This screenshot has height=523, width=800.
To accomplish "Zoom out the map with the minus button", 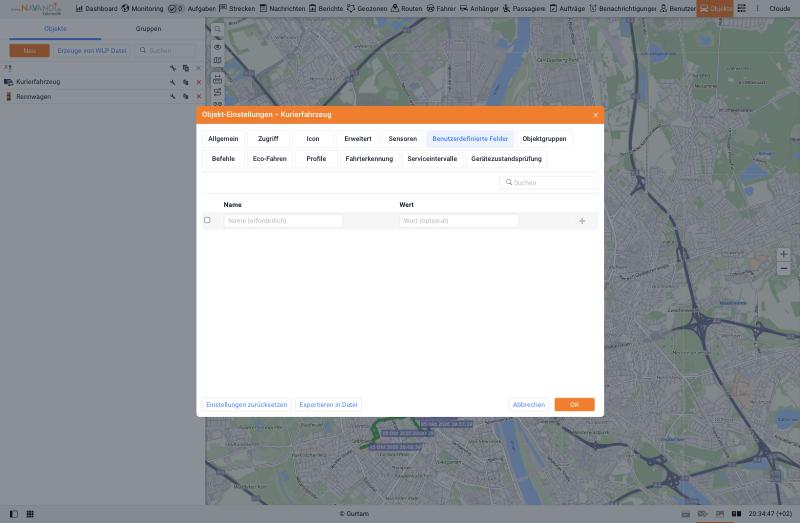I will [x=784, y=268].
